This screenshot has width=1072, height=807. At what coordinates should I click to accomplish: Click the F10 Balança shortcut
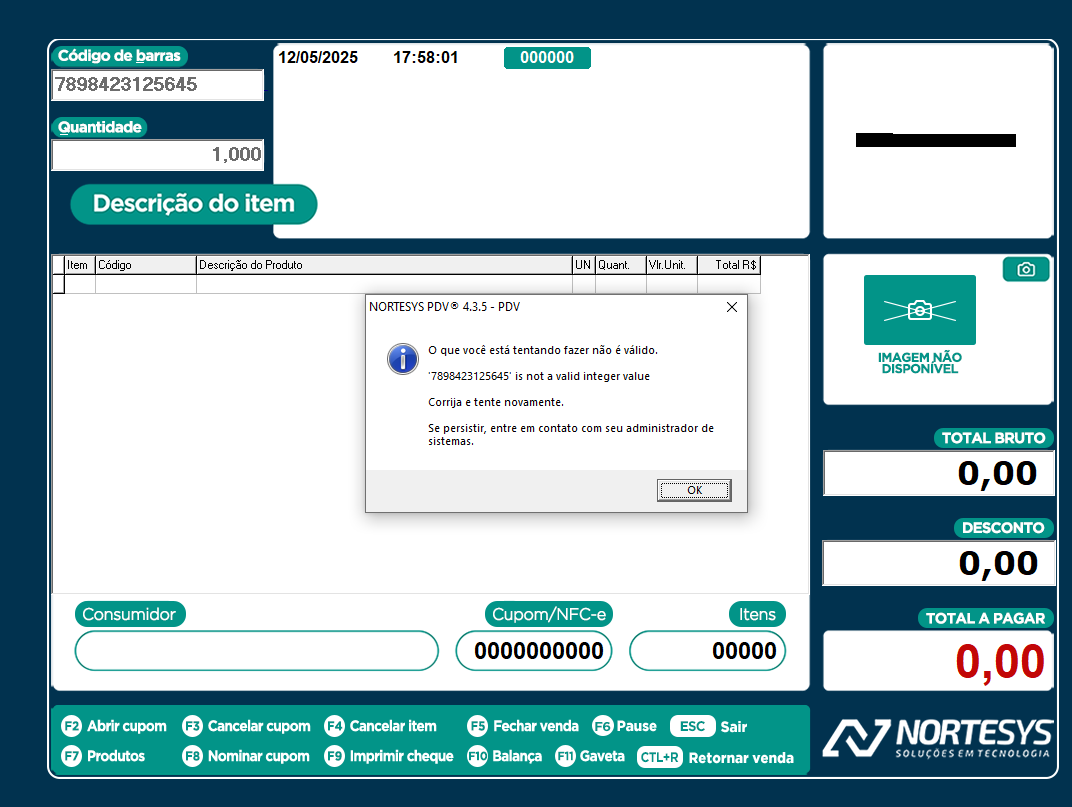click(x=504, y=757)
